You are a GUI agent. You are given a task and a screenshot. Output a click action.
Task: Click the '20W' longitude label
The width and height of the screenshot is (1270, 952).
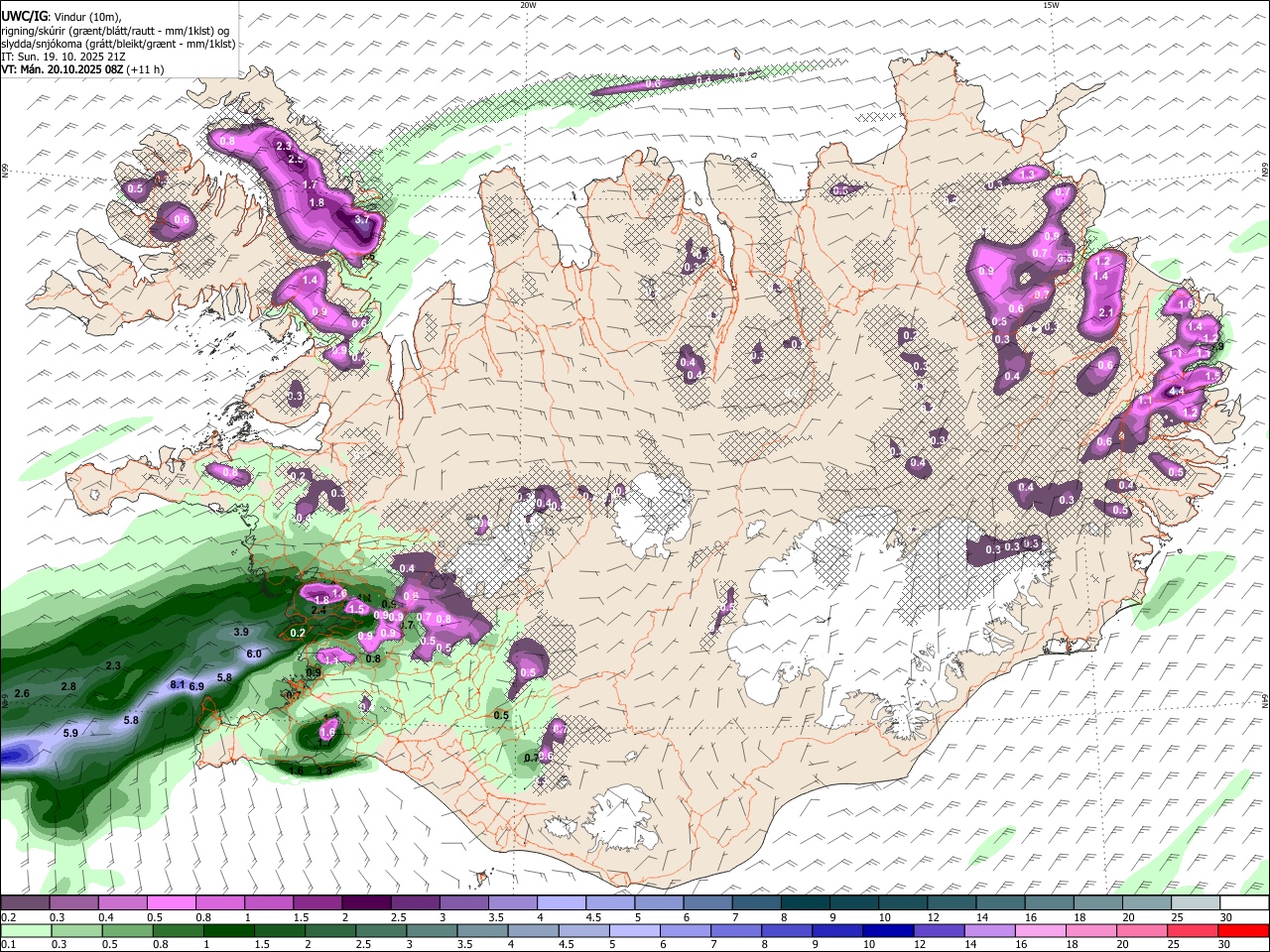click(528, 5)
